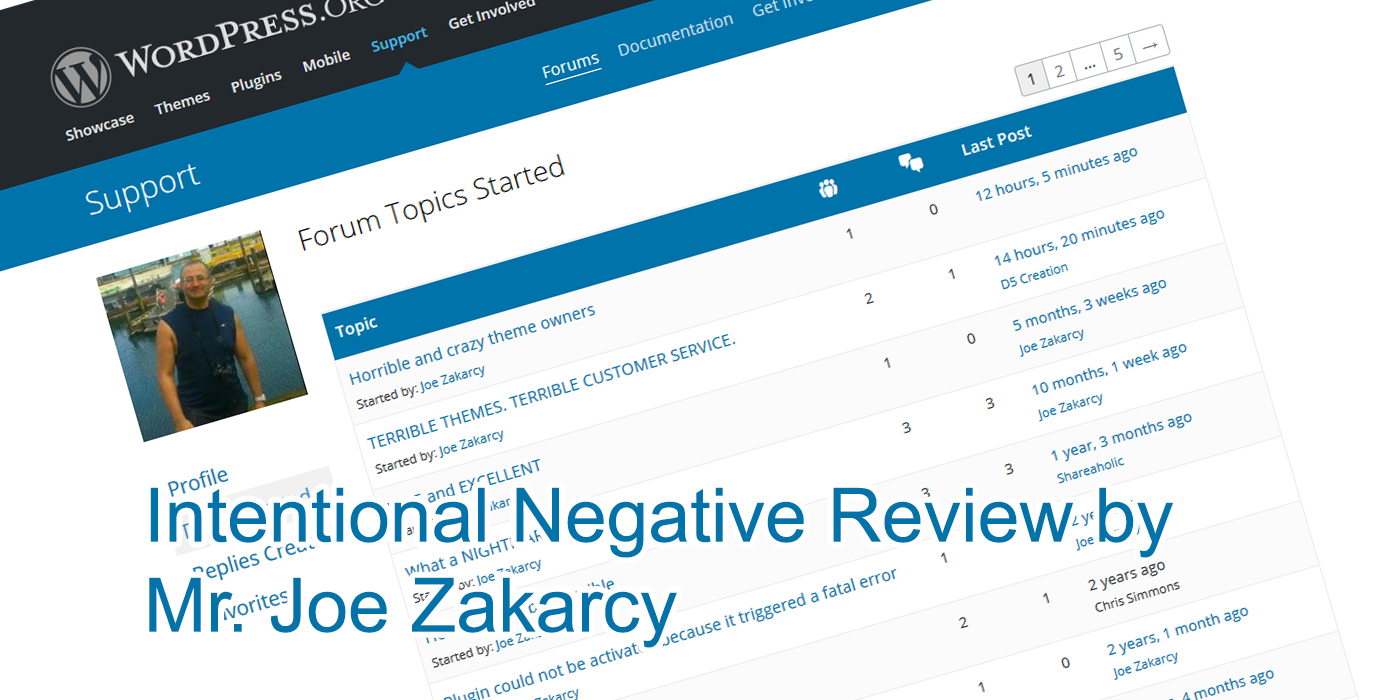Go to pagination page 2
The width and height of the screenshot is (1400, 700).
(1059, 70)
